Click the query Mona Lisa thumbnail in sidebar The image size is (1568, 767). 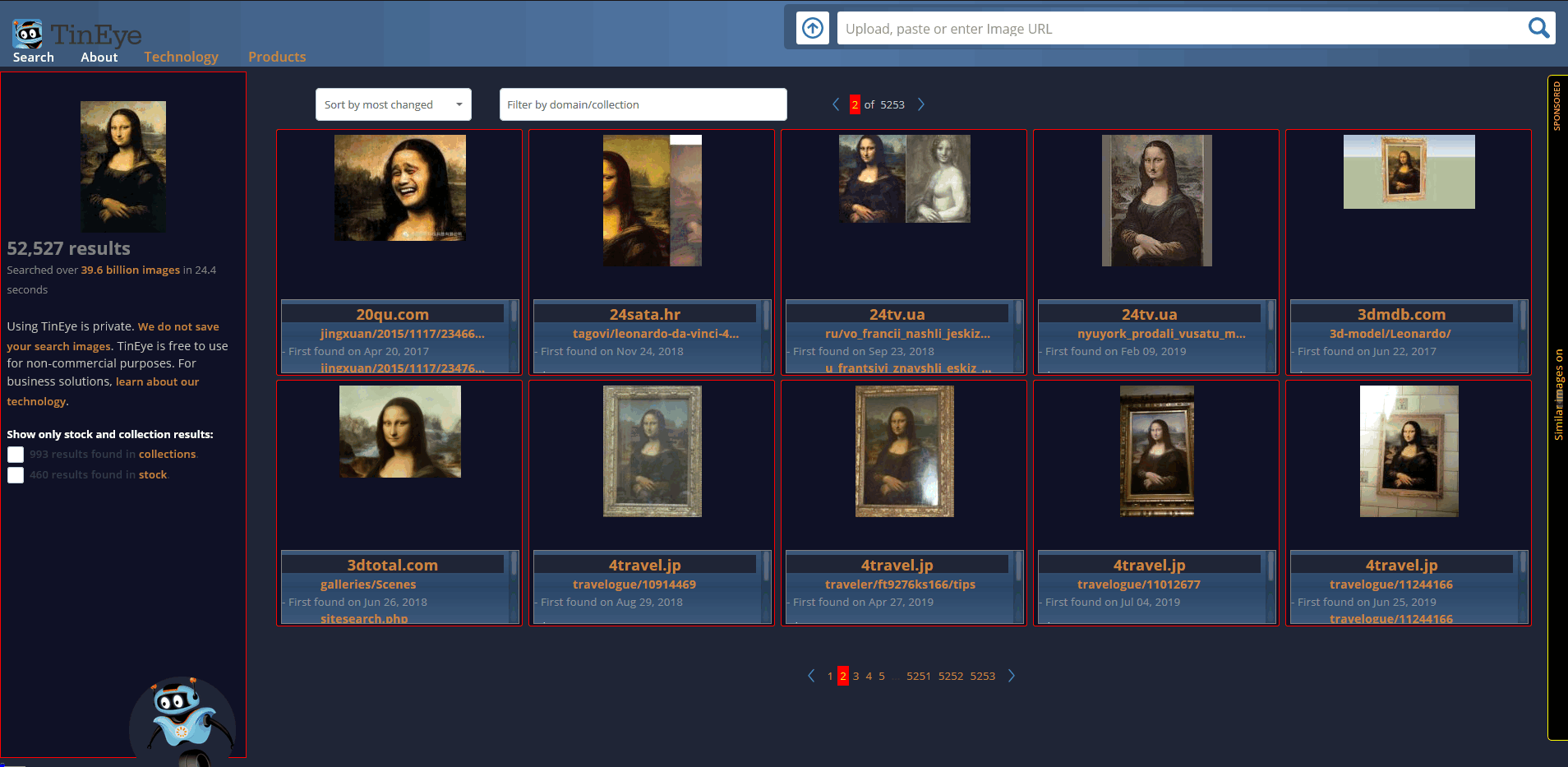(123, 166)
